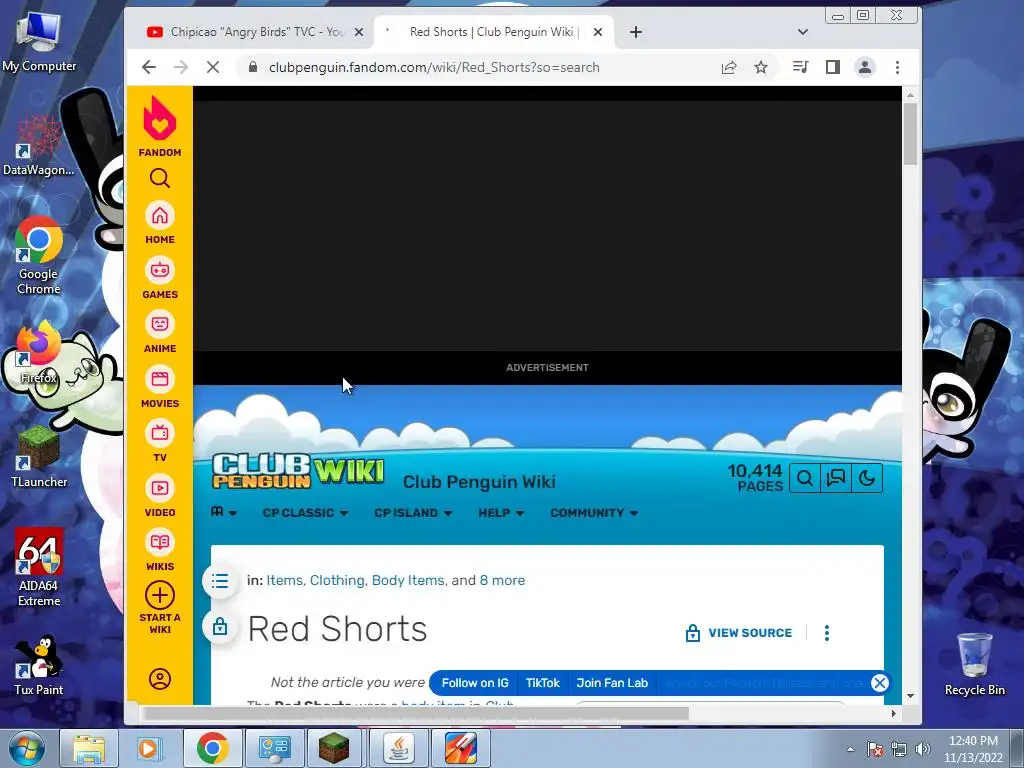Open the user profile icon in Fandom sidebar
1024x768 pixels.
pyautogui.click(x=160, y=679)
